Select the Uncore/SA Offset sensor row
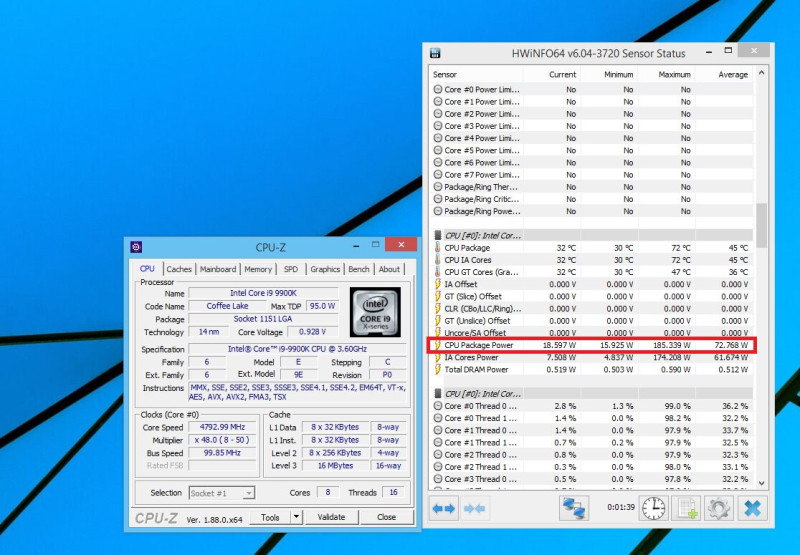This screenshot has height=555, width=800. pos(592,333)
